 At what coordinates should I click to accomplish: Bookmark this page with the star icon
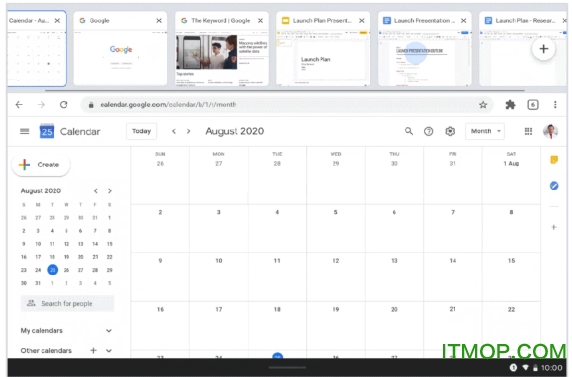click(483, 105)
